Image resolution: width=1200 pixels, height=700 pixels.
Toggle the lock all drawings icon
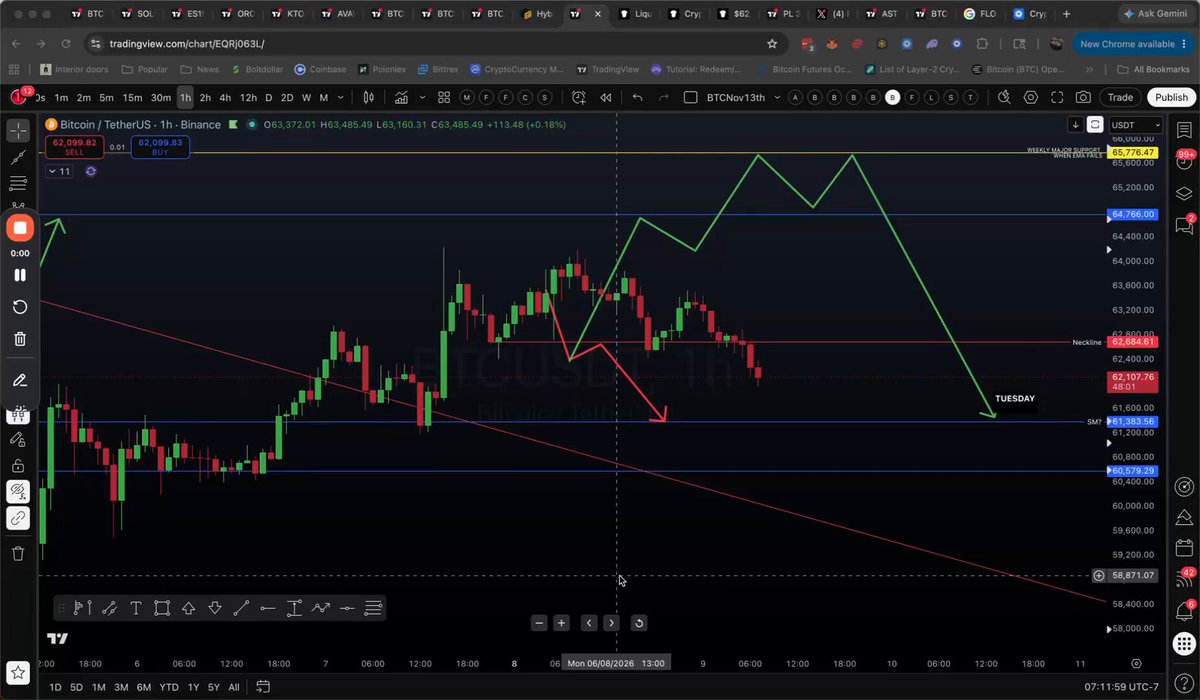[x=18, y=466]
